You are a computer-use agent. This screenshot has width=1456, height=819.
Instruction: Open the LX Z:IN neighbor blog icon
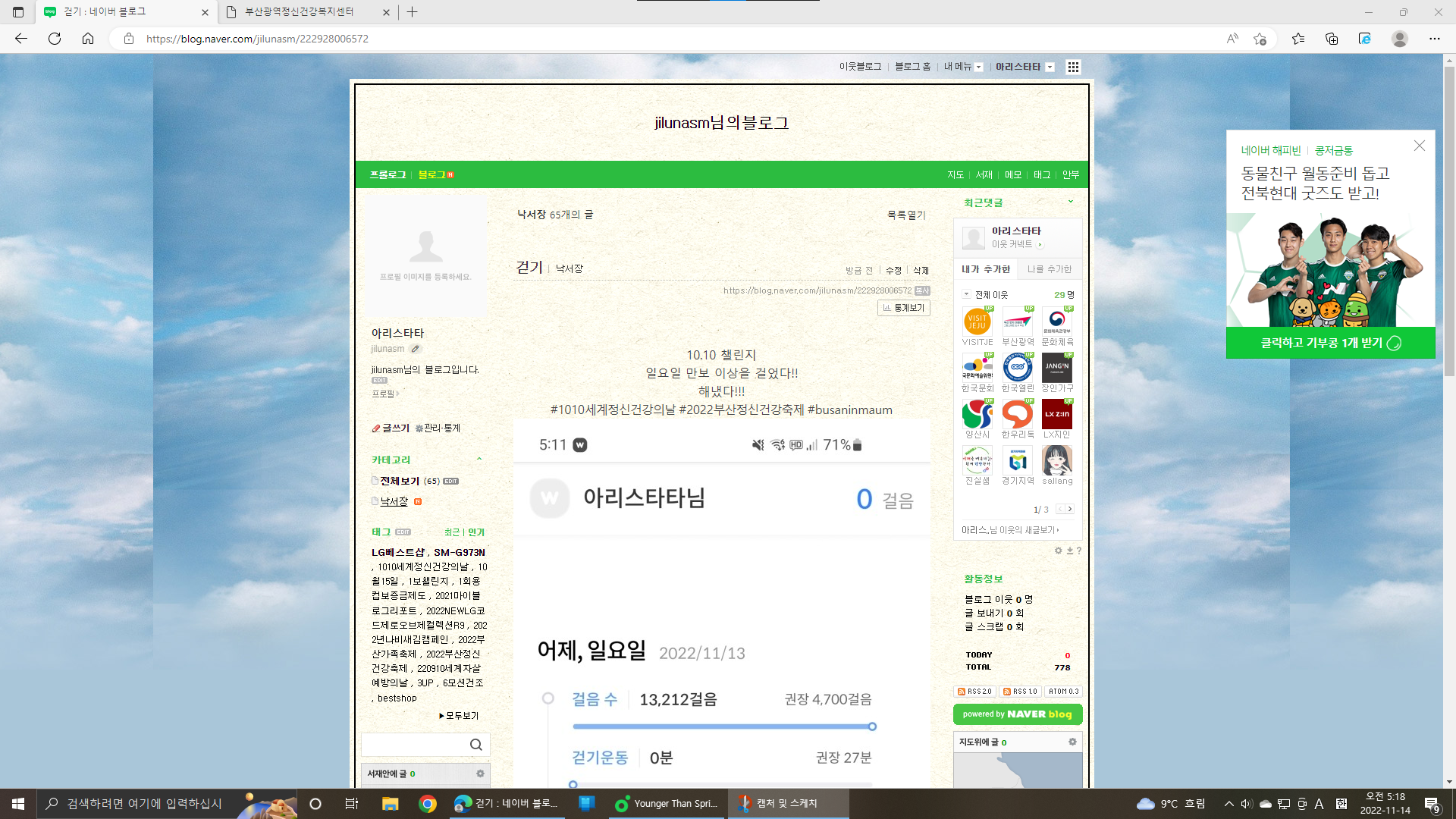click(1056, 415)
